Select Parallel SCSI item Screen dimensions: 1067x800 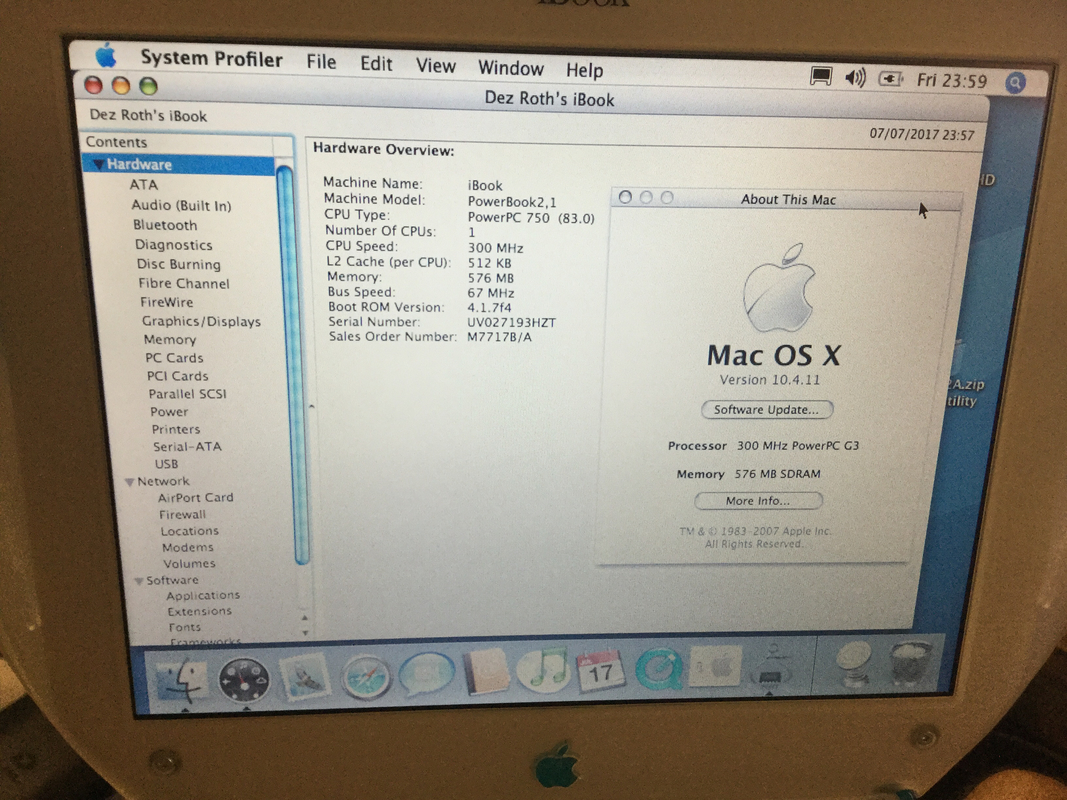click(x=188, y=394)
